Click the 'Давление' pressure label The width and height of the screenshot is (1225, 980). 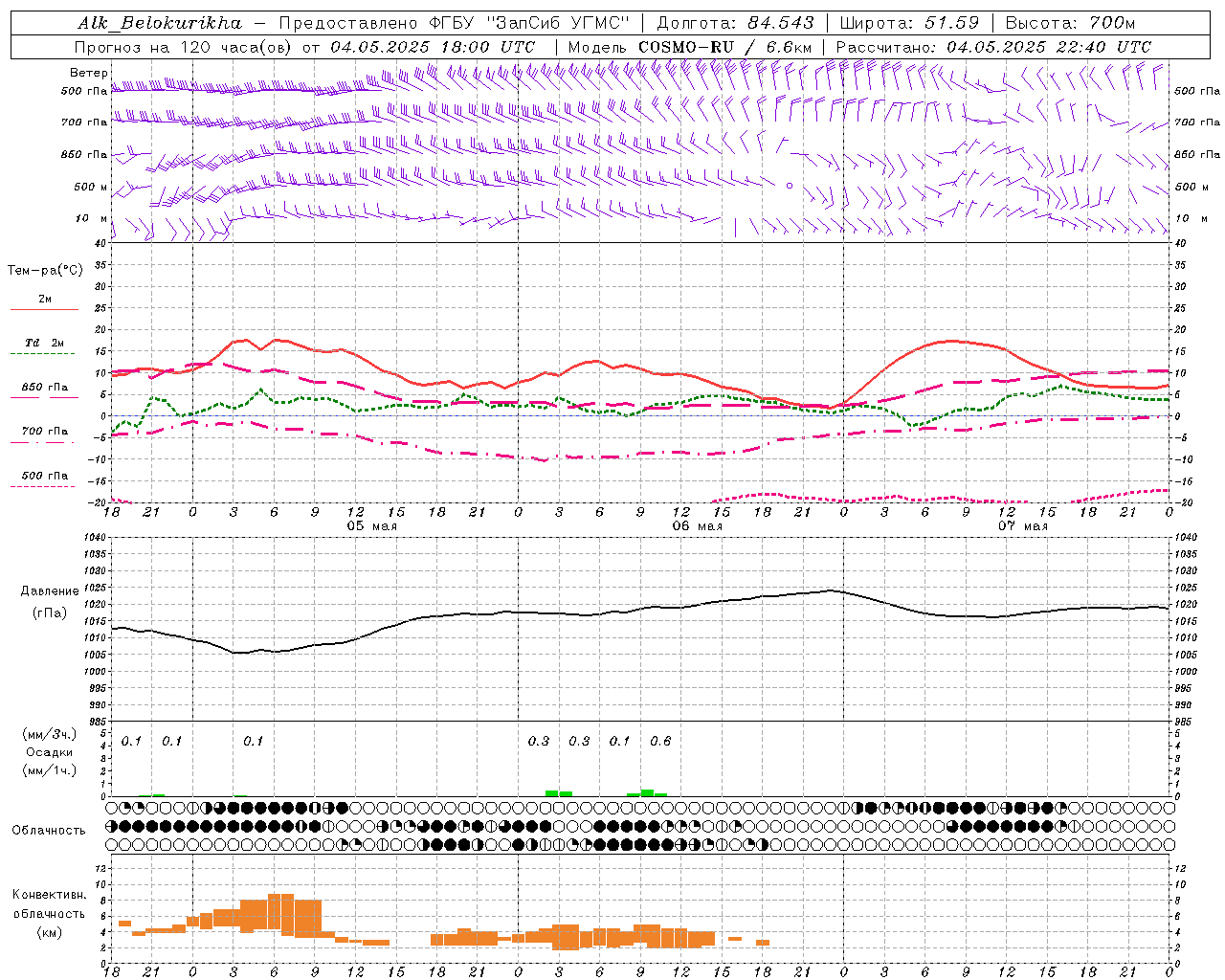coord(50,591)
